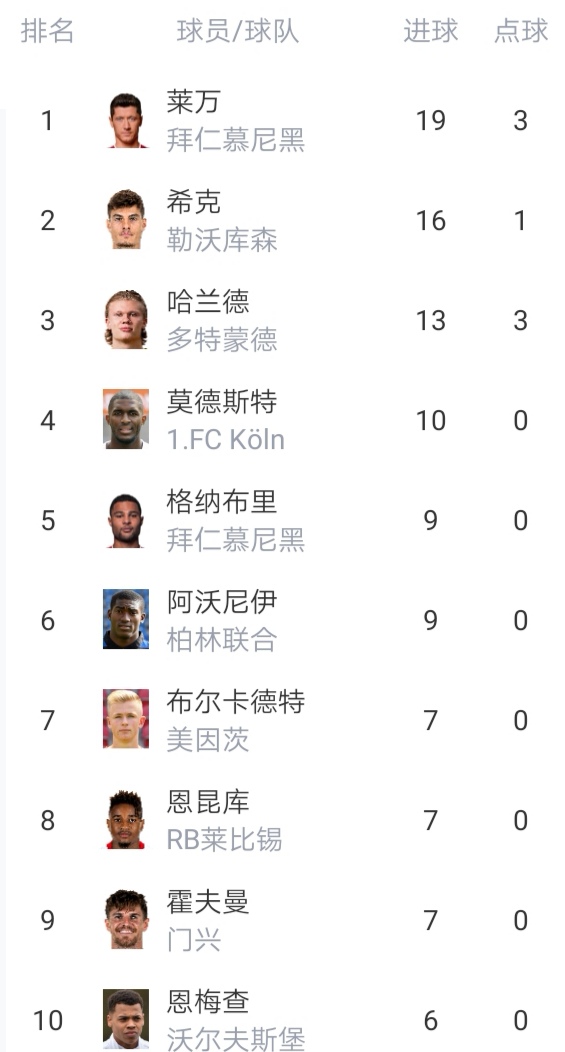
Task: Sort by the 进球 column header
Action: (x=431, y=31)
